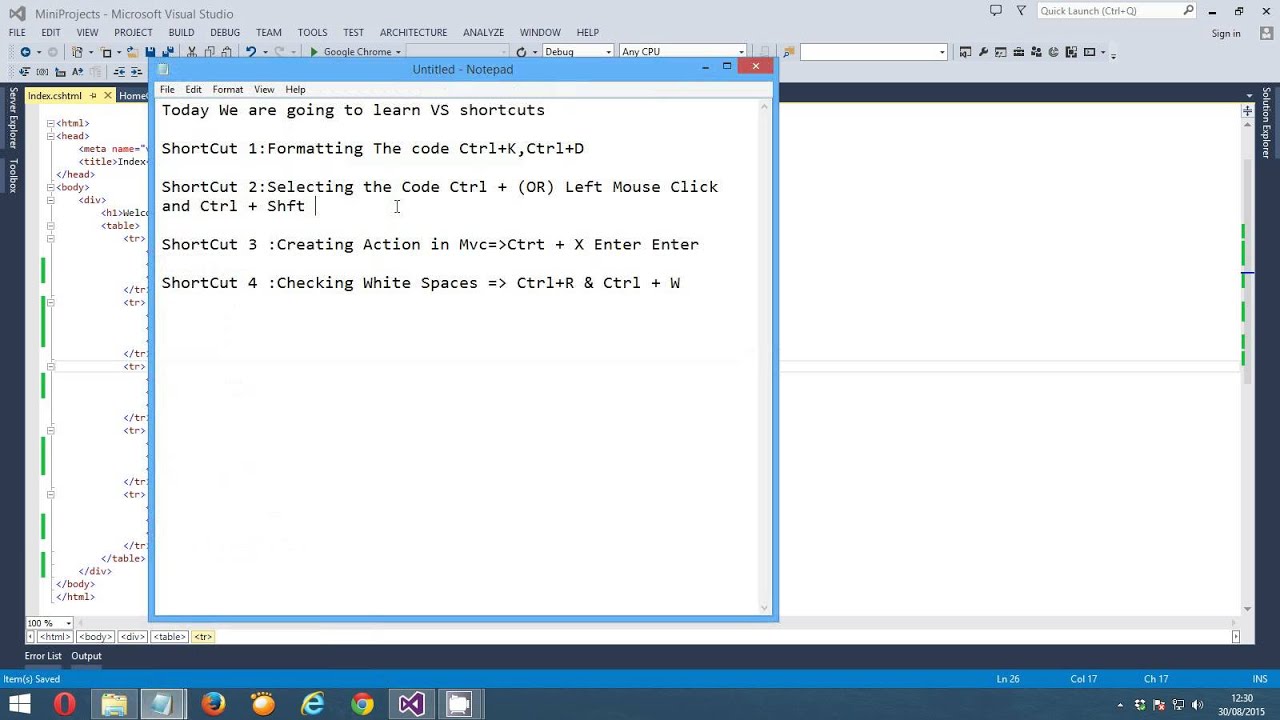Click the taskbar clock showing 12:30
1280x720 pixels.
click(1242, 698)
